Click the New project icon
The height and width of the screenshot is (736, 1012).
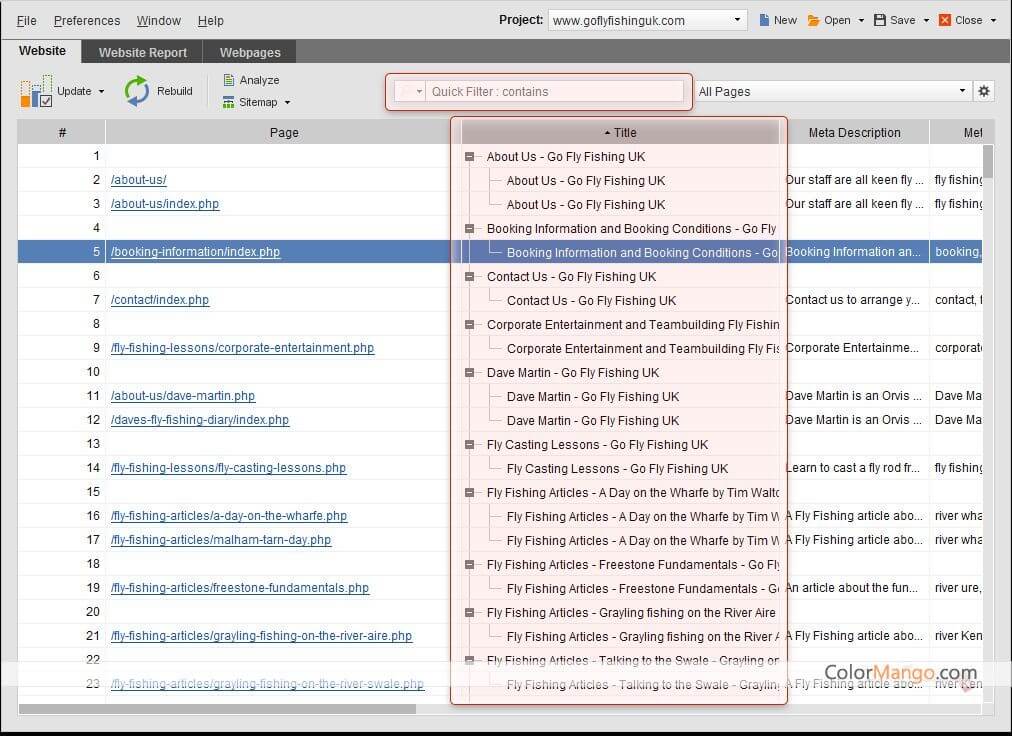click(765, 20)
